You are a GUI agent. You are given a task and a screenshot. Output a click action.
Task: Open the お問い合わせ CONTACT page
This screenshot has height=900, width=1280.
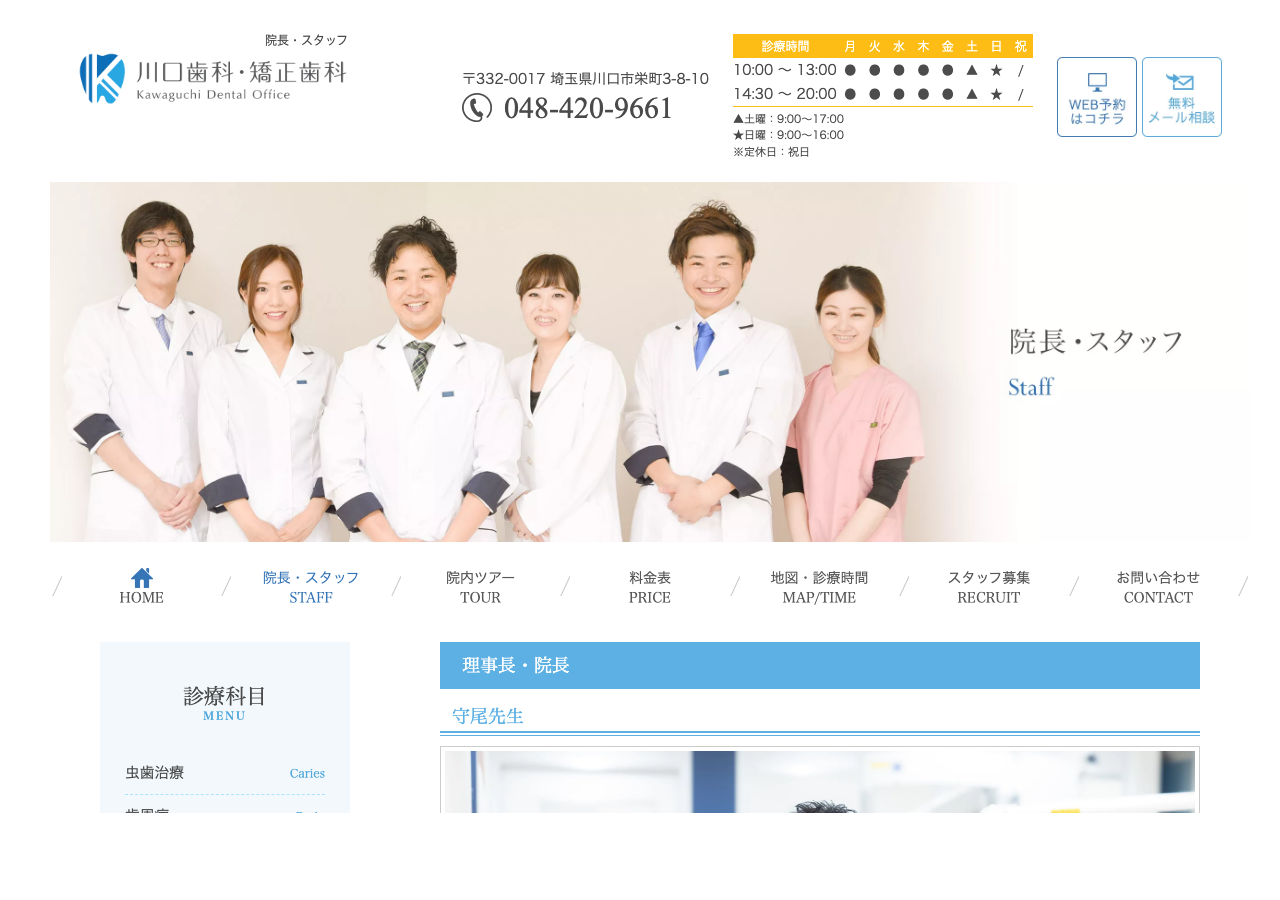click(1158, 587)
